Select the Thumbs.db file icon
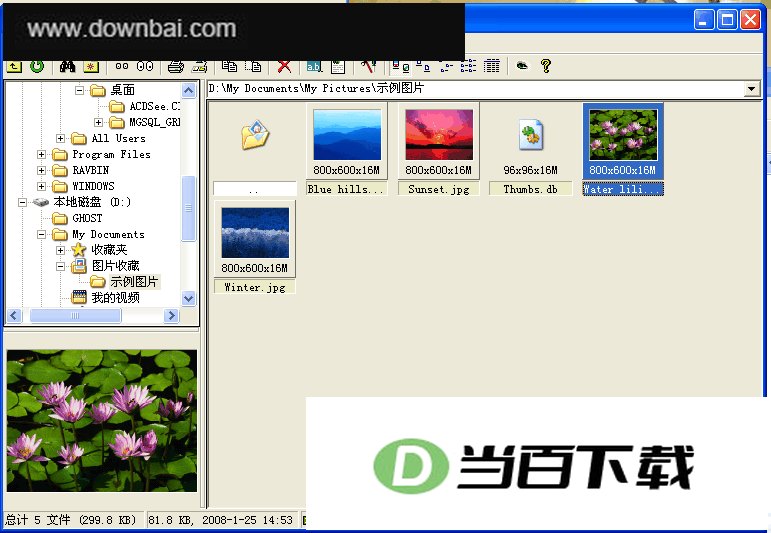 point(531,135)
